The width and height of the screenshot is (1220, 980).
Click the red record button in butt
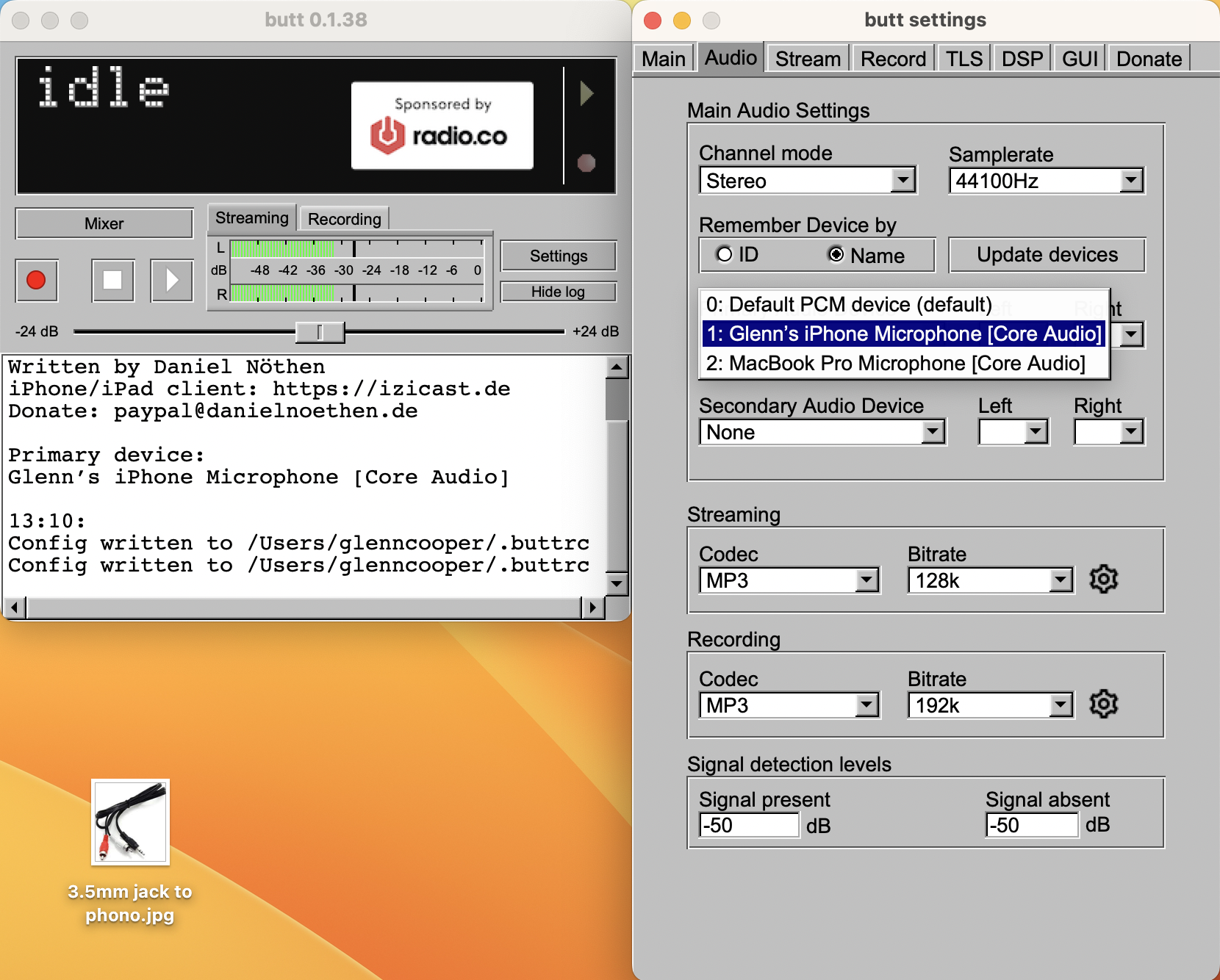tap(36, 280)
